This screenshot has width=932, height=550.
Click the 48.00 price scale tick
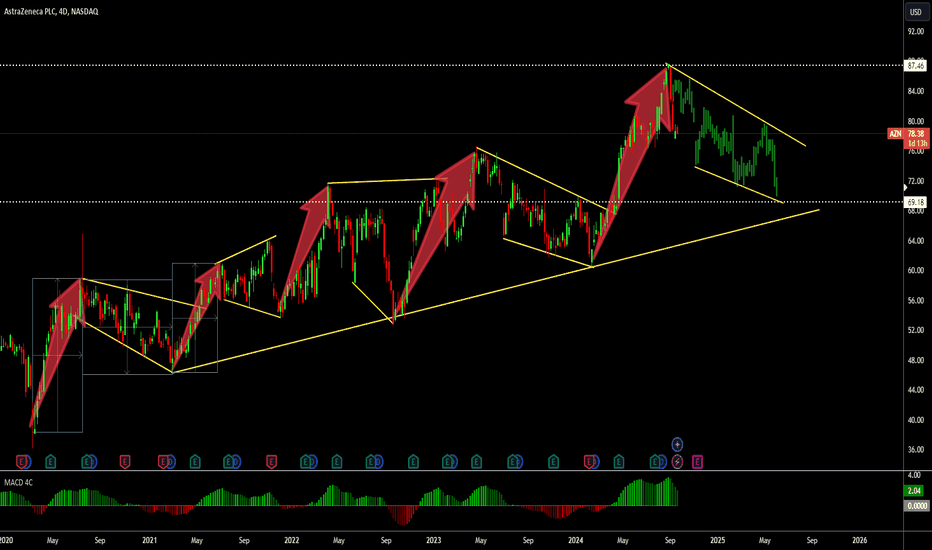916,360
